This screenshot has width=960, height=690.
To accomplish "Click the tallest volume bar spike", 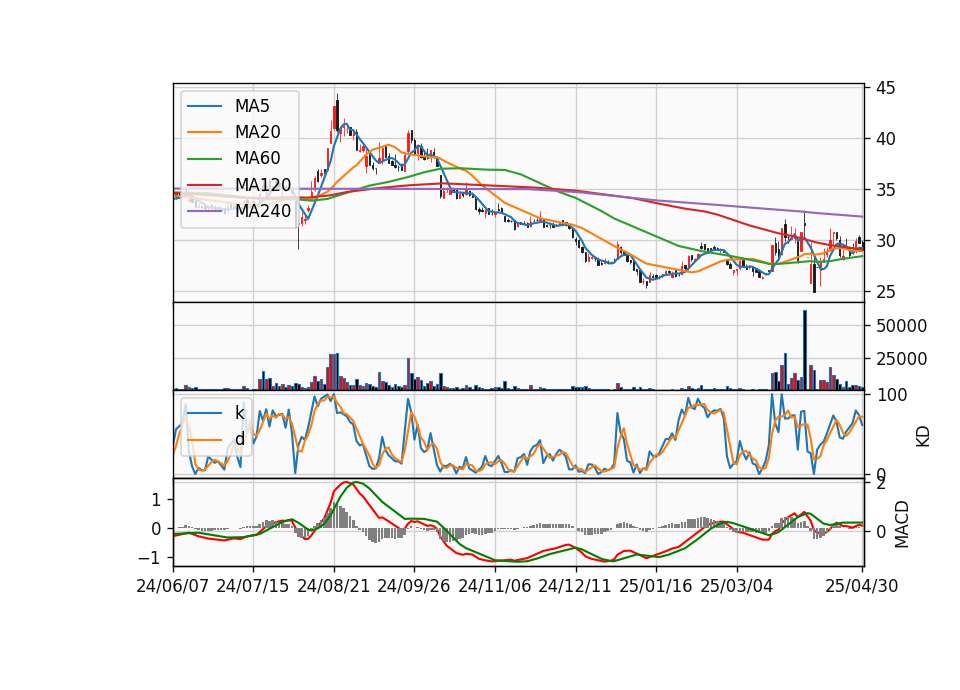I will point(805,350).
